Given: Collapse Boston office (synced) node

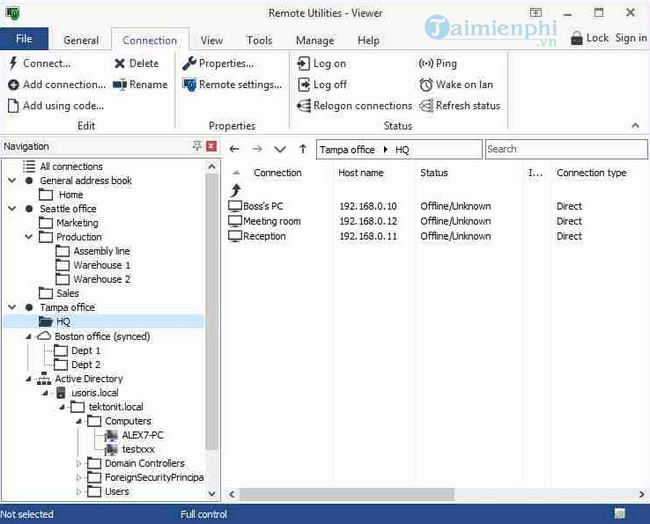Looking at the screenshot, I should [x=29, y=337].
